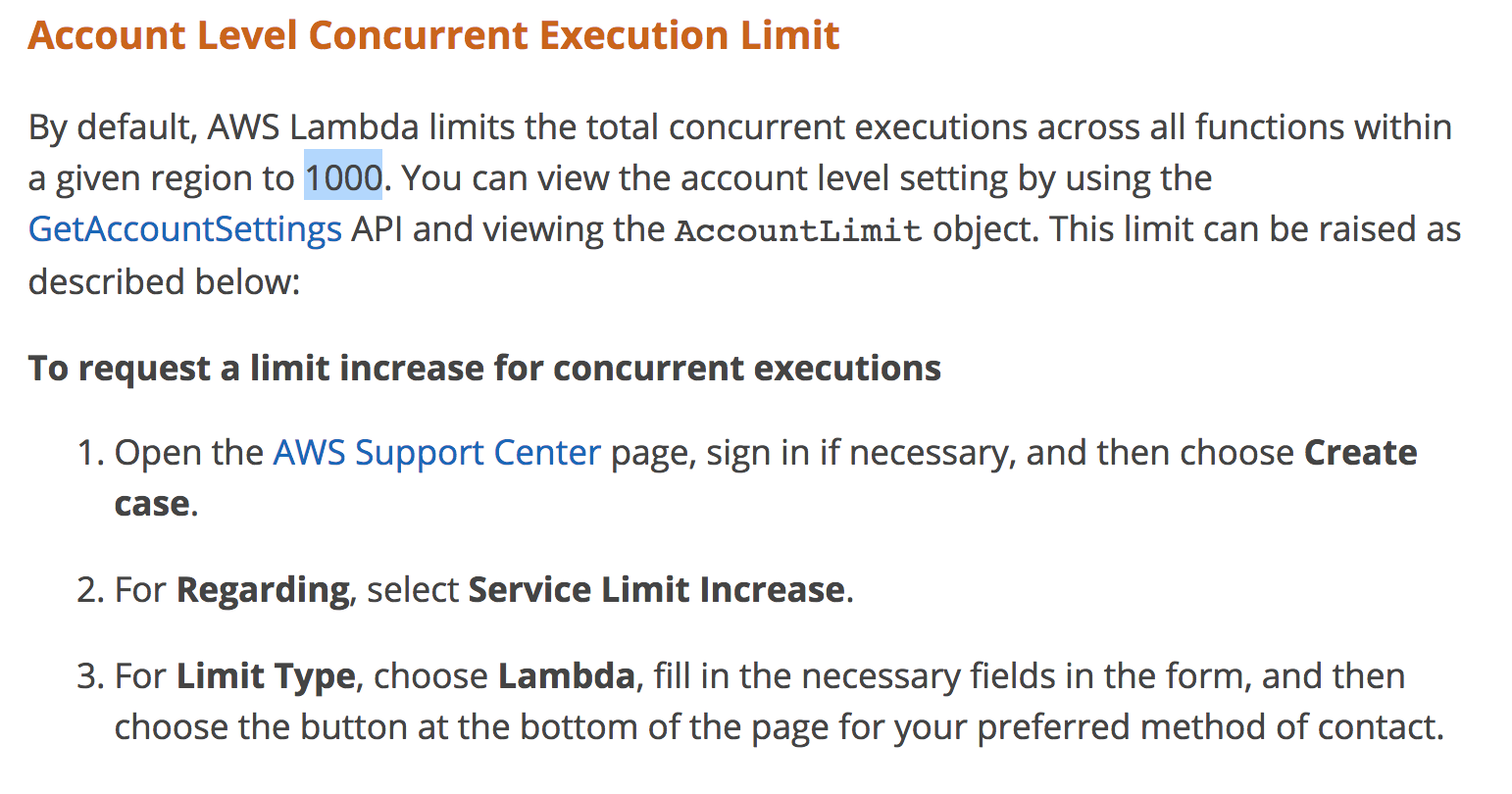Click the 'described below:' text
The image size is (1512, 794).
[163, 282]
